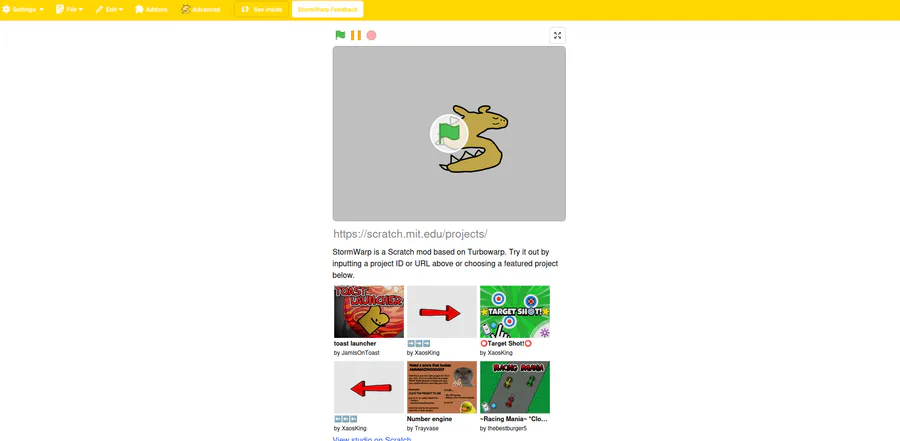Open the Addons settings
The image size is (900, 441).
(152, 9)
